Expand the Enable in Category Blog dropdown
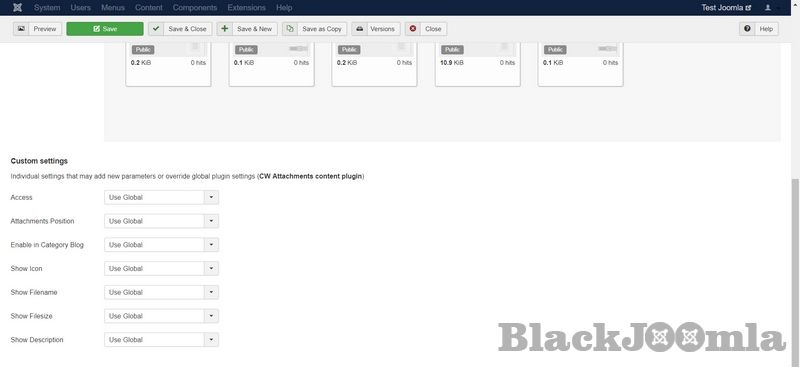The height and width of the screenshot is (367, 800). click(x=161, y=245)
